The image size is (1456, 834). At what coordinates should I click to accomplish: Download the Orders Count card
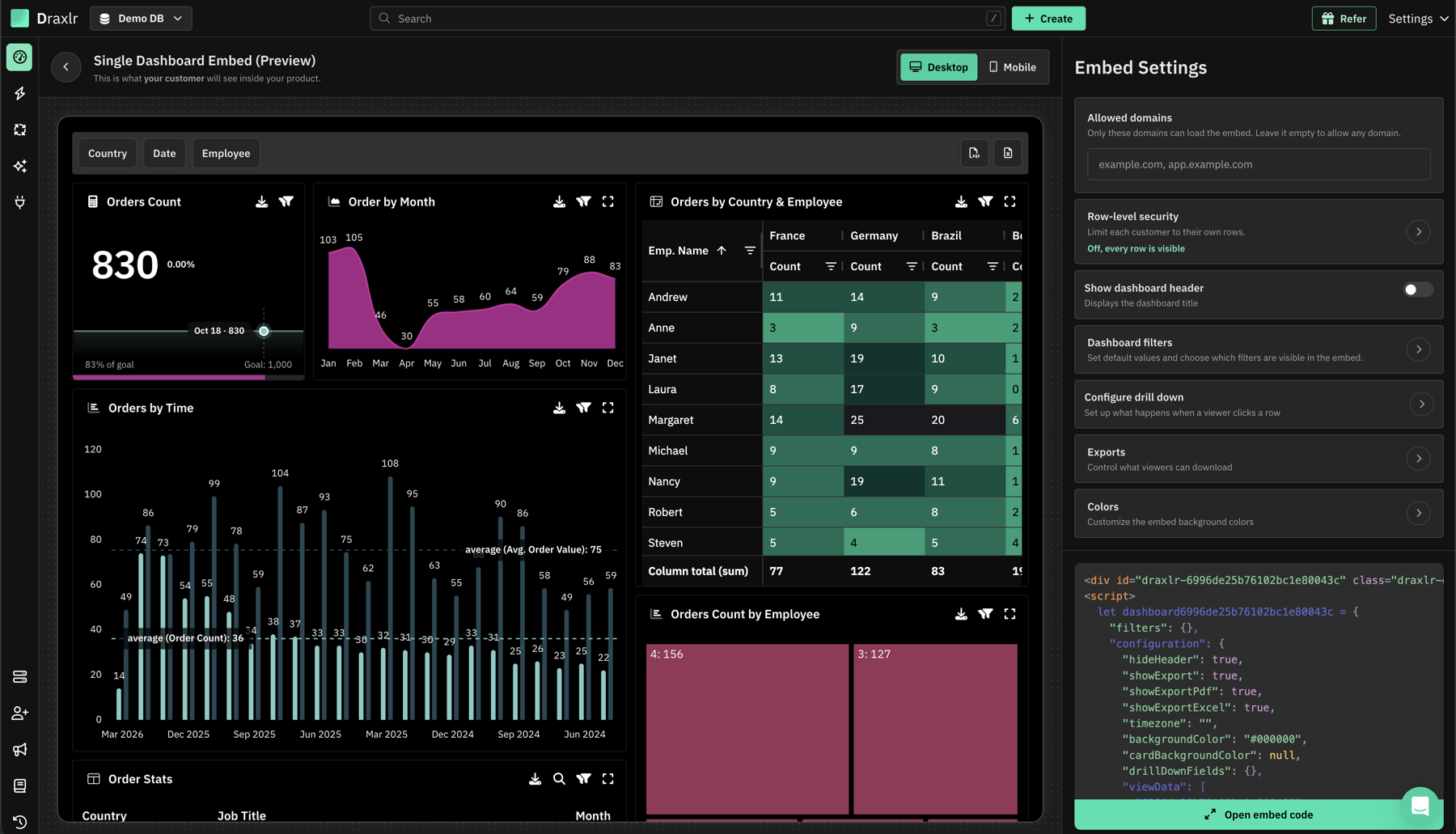(x=261, y=201)
